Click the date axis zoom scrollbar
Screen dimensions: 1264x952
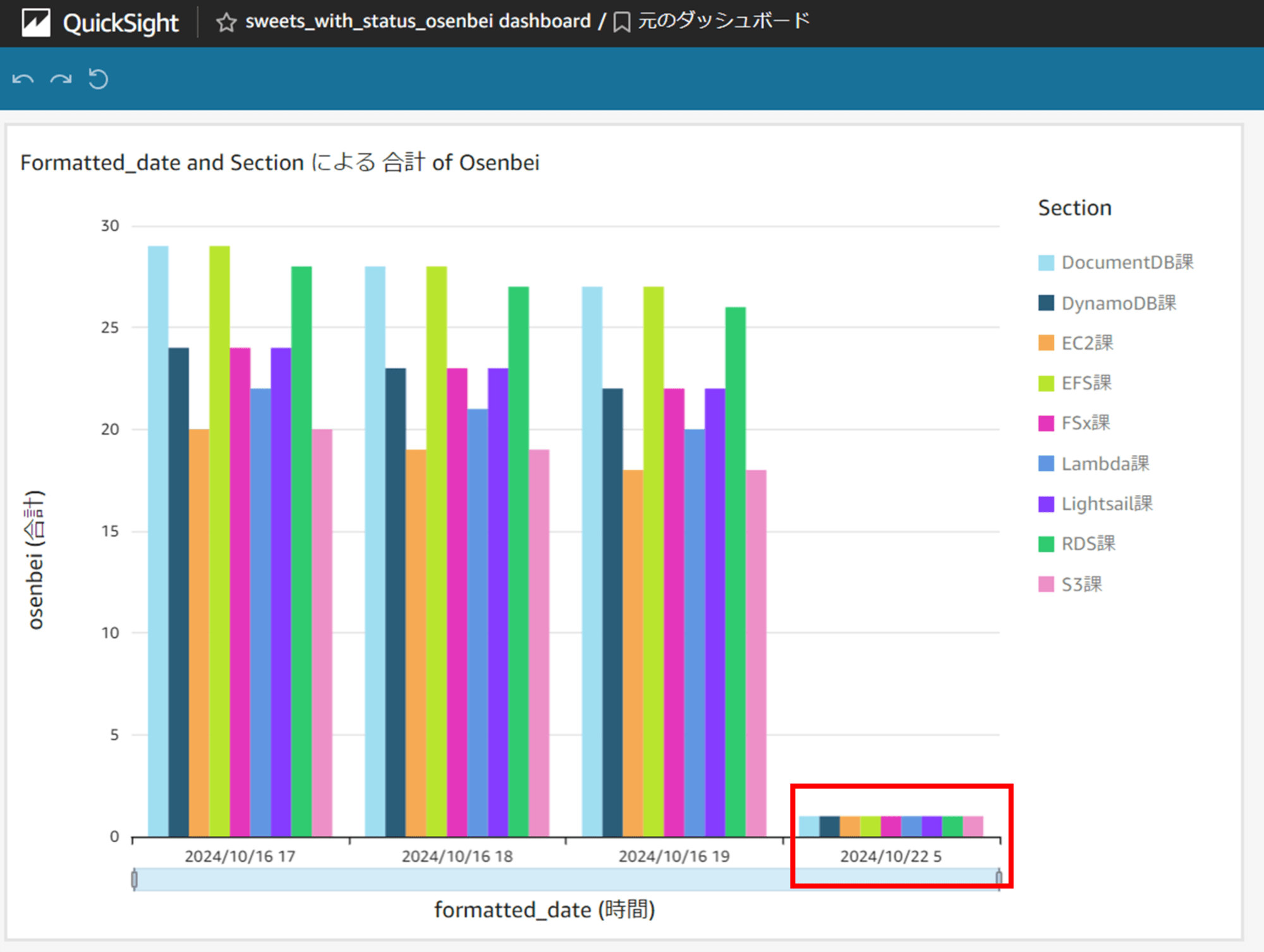[566, 879]
